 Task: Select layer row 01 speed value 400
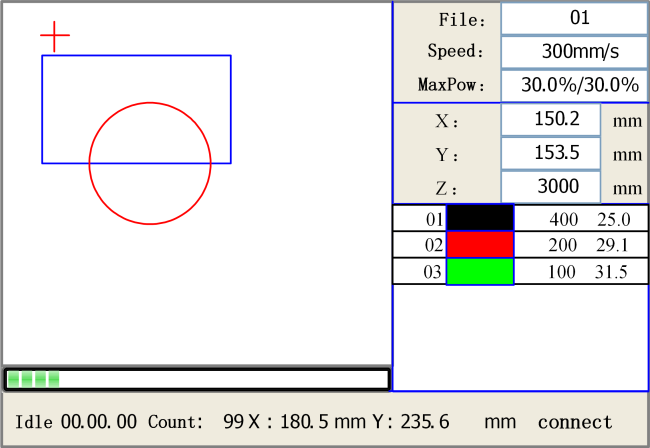point(564,219)
